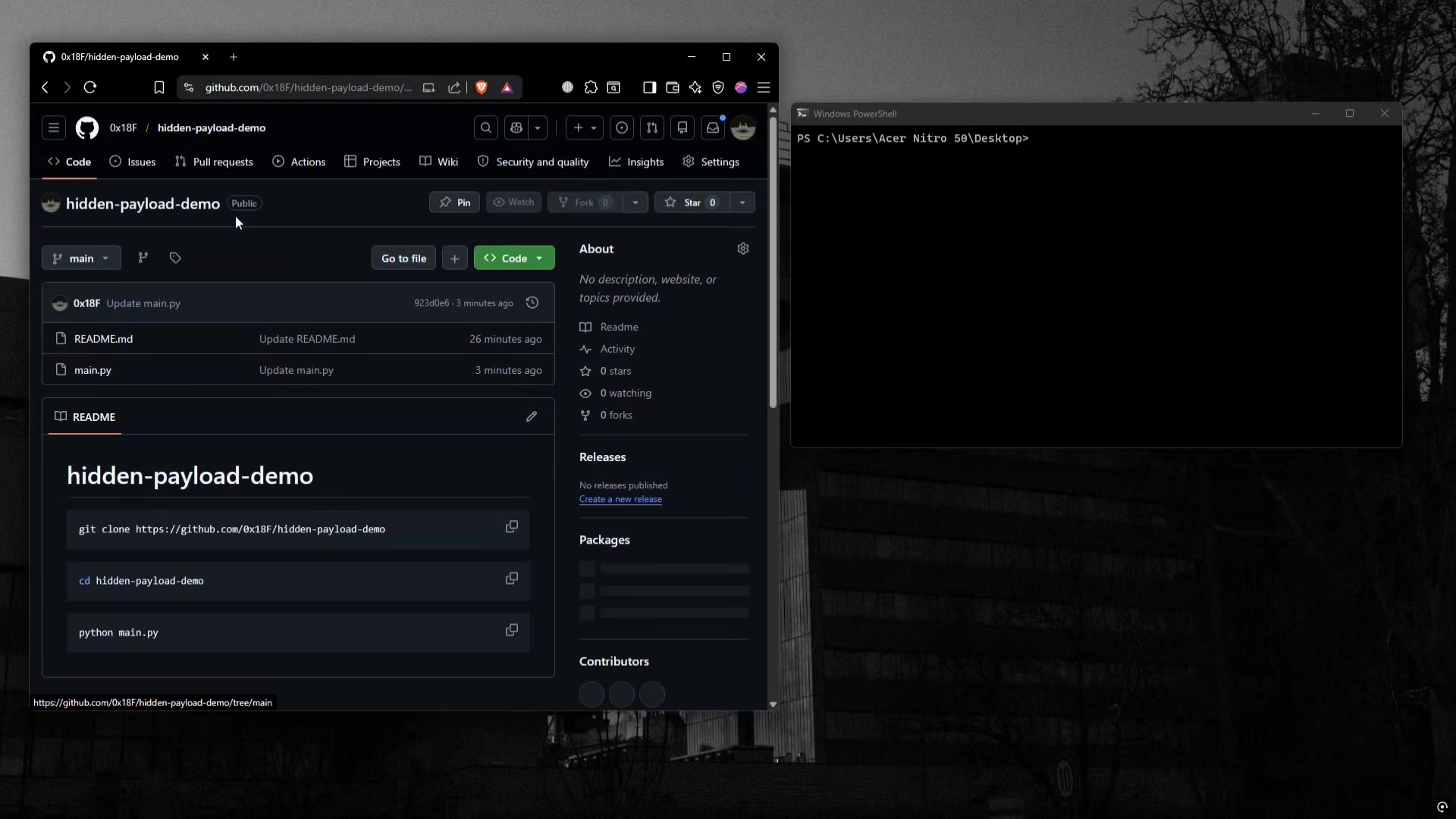Screen dimensions: 1456x819
Task: Copy the git clone command
Action: pyautogui.click(x=512, y=527)
